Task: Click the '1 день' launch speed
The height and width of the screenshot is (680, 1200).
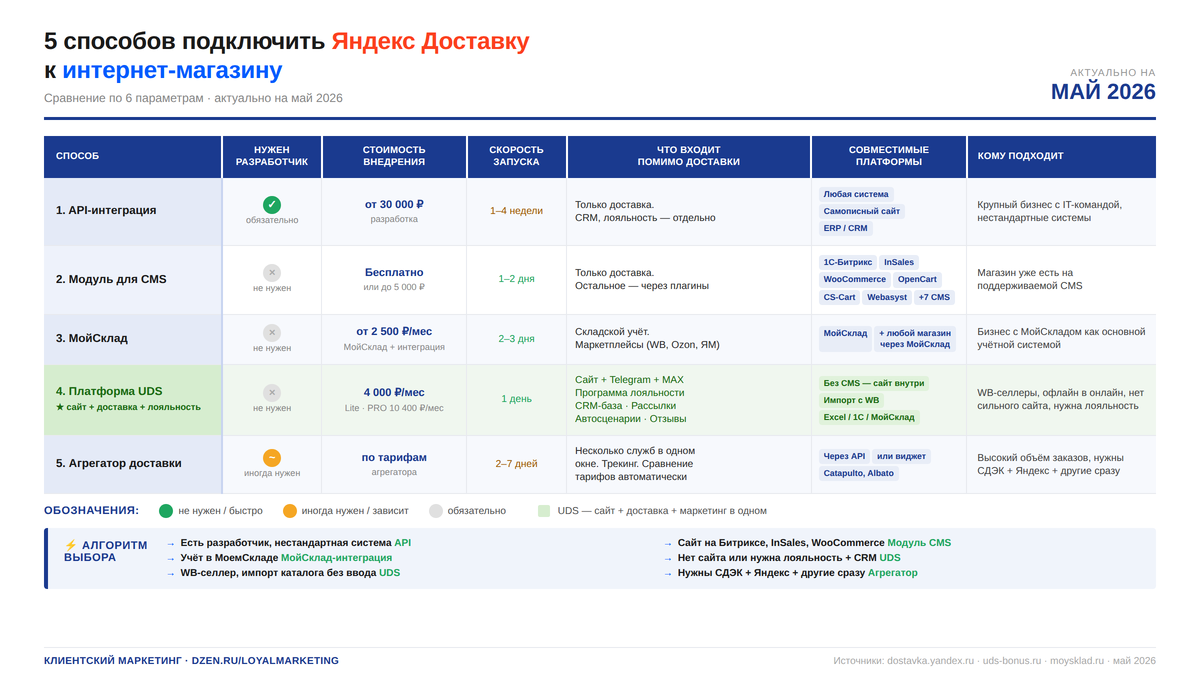Action: coord(517,399)
